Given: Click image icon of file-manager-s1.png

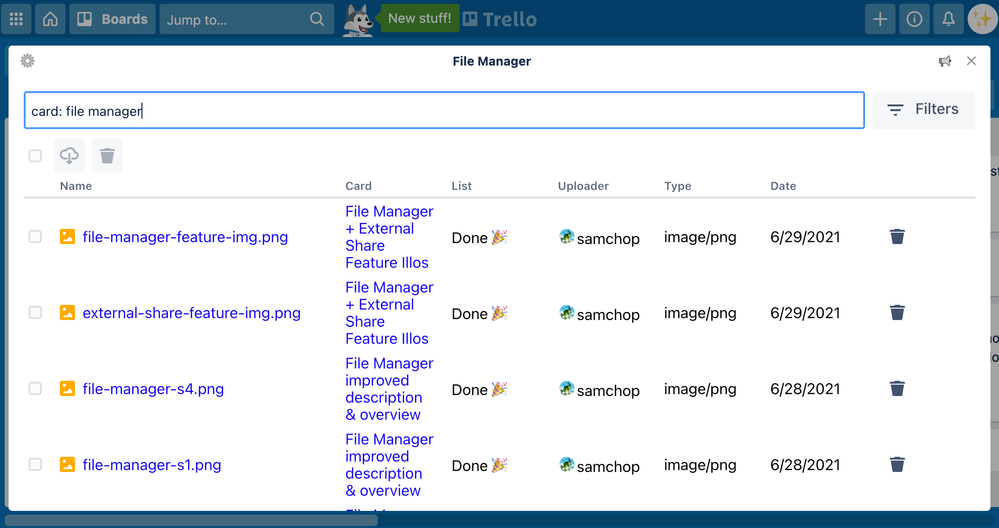Looking at the screenshot, I should [x=67, y=464].
